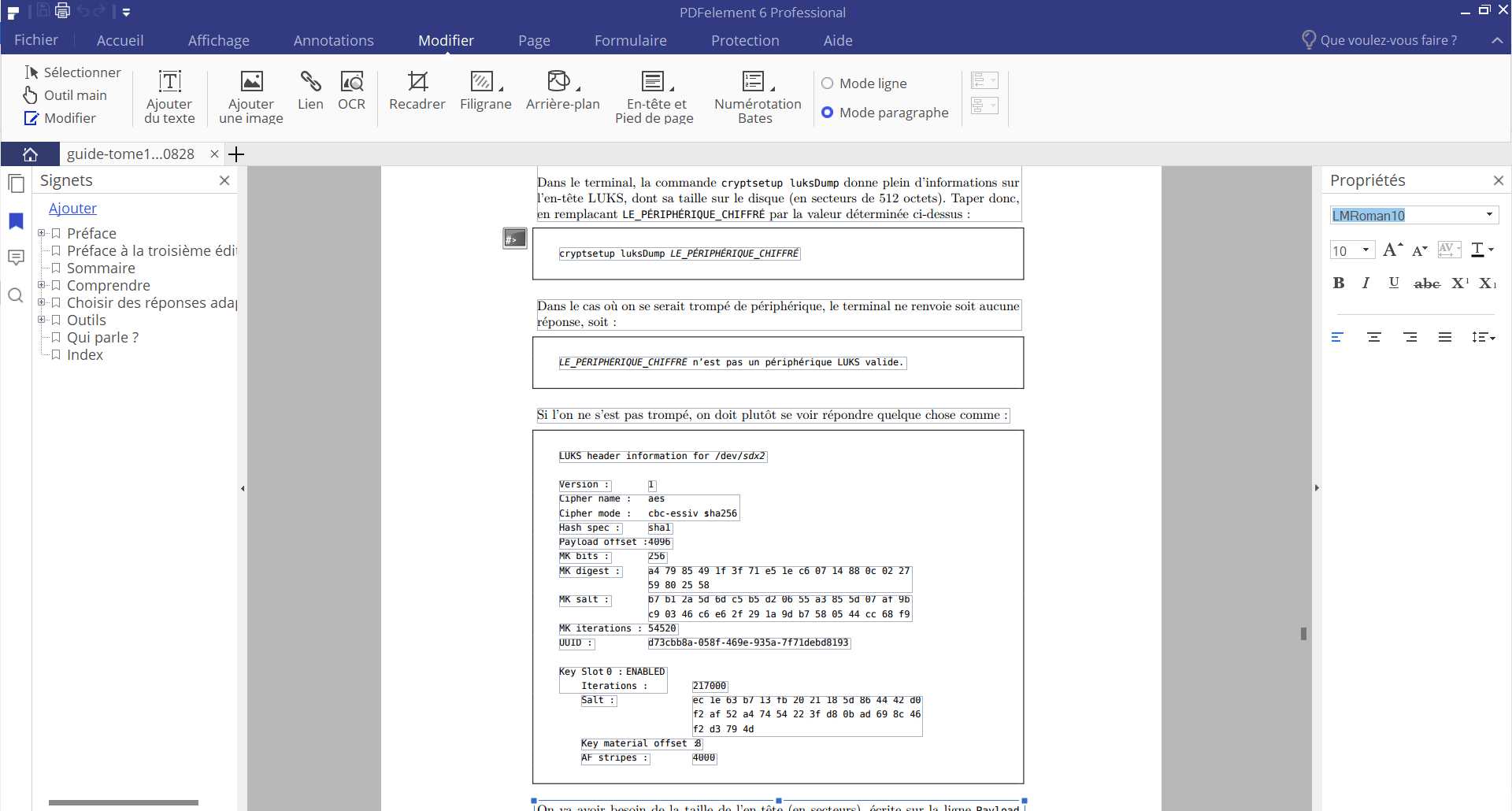Switch to the Affichage tab

[x=218, y=40]
